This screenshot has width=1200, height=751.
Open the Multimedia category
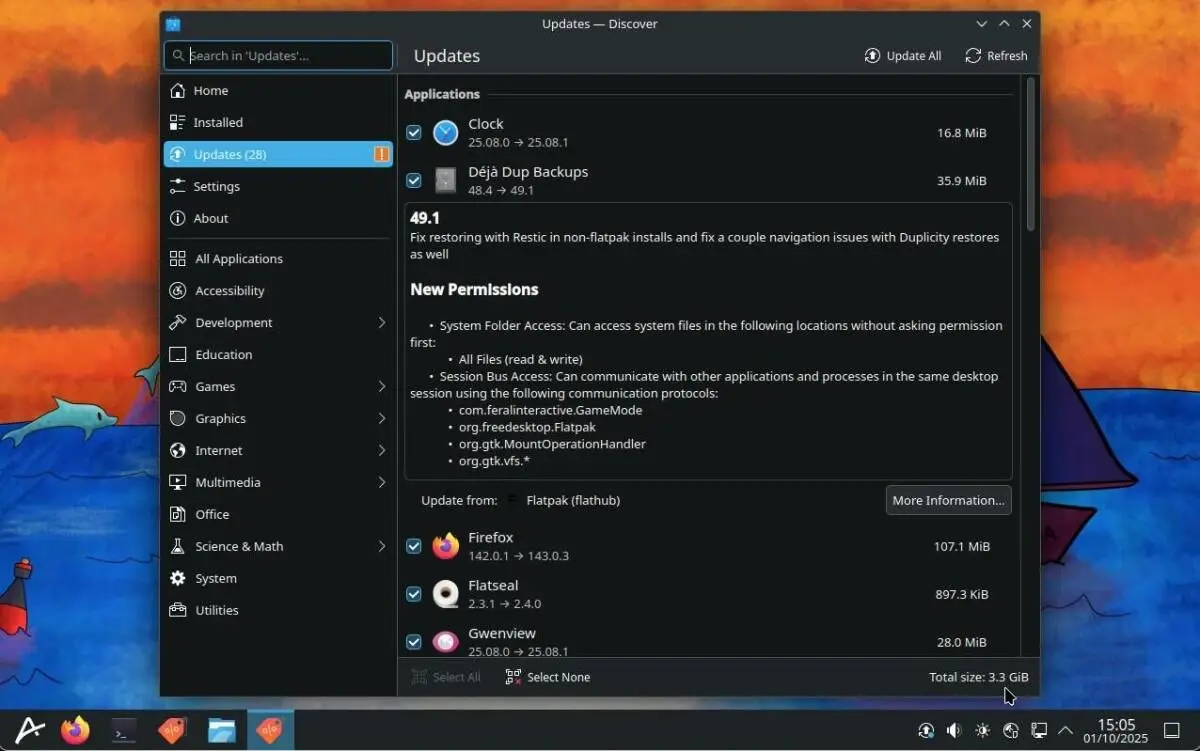(x=278, y=482)
